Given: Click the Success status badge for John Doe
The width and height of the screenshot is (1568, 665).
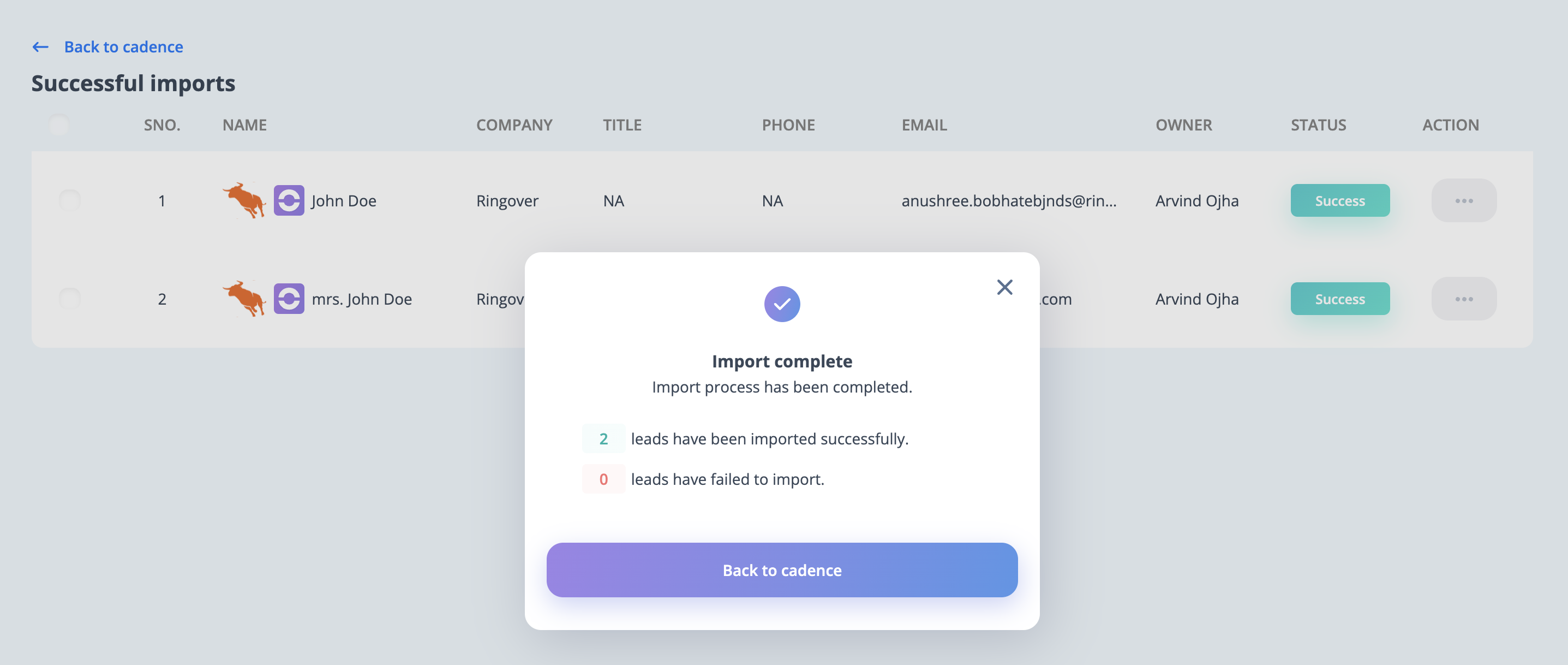Looking at the screenshot, I should click(1340, 200).
